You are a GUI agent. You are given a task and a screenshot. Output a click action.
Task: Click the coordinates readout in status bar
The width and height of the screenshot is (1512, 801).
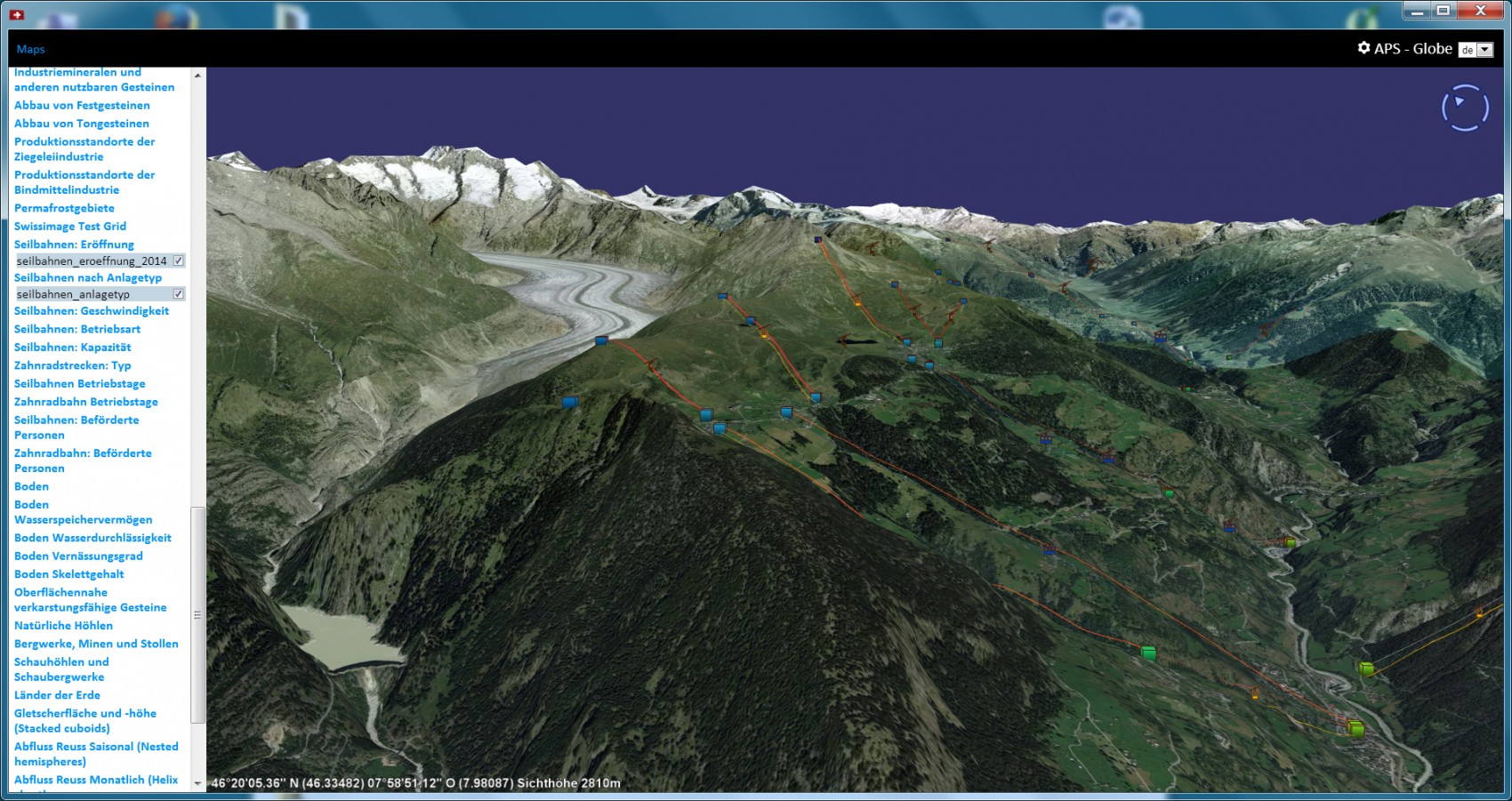tap(416, 783)
